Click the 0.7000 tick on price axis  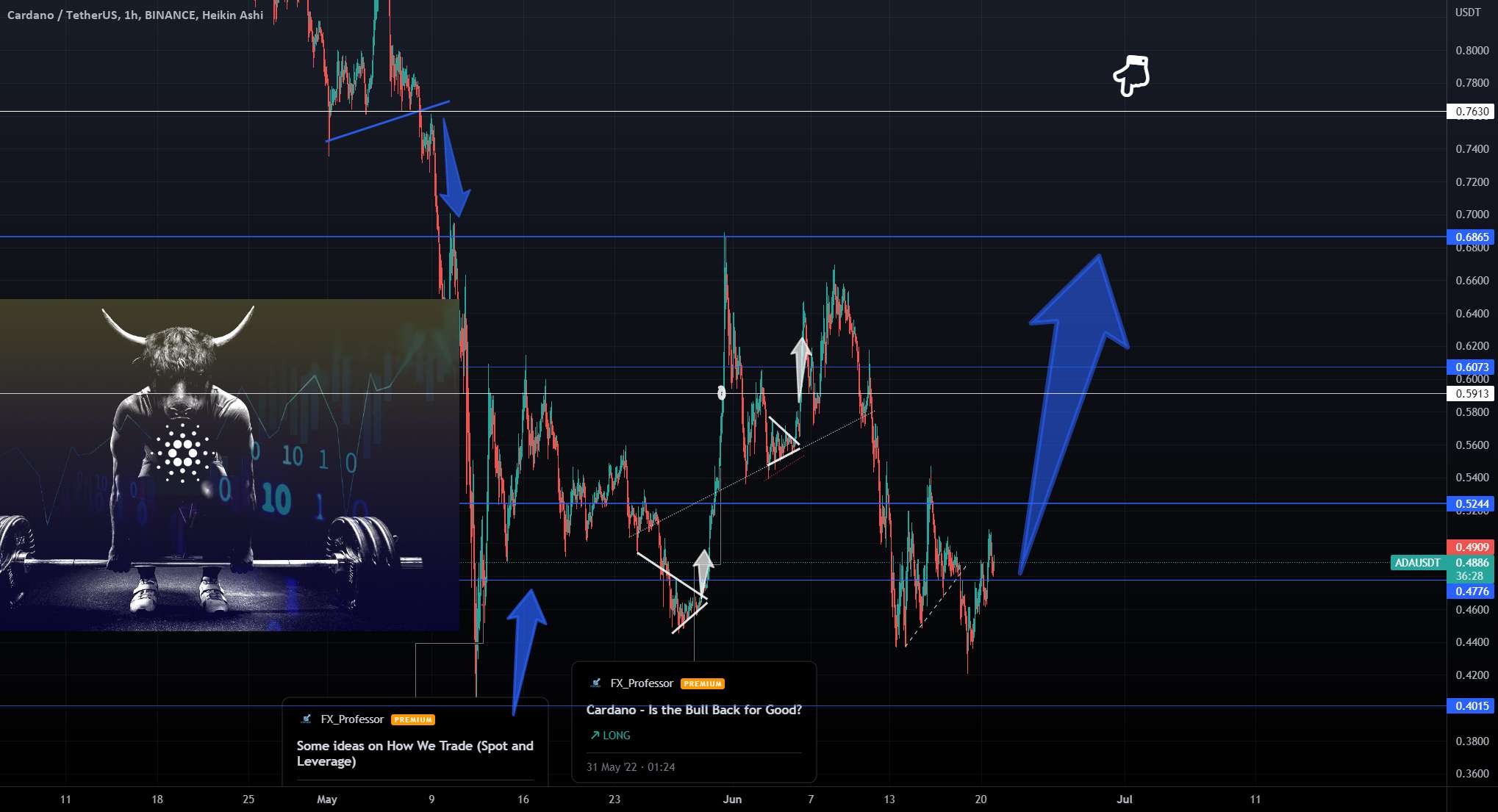(x=1472, y=215)
